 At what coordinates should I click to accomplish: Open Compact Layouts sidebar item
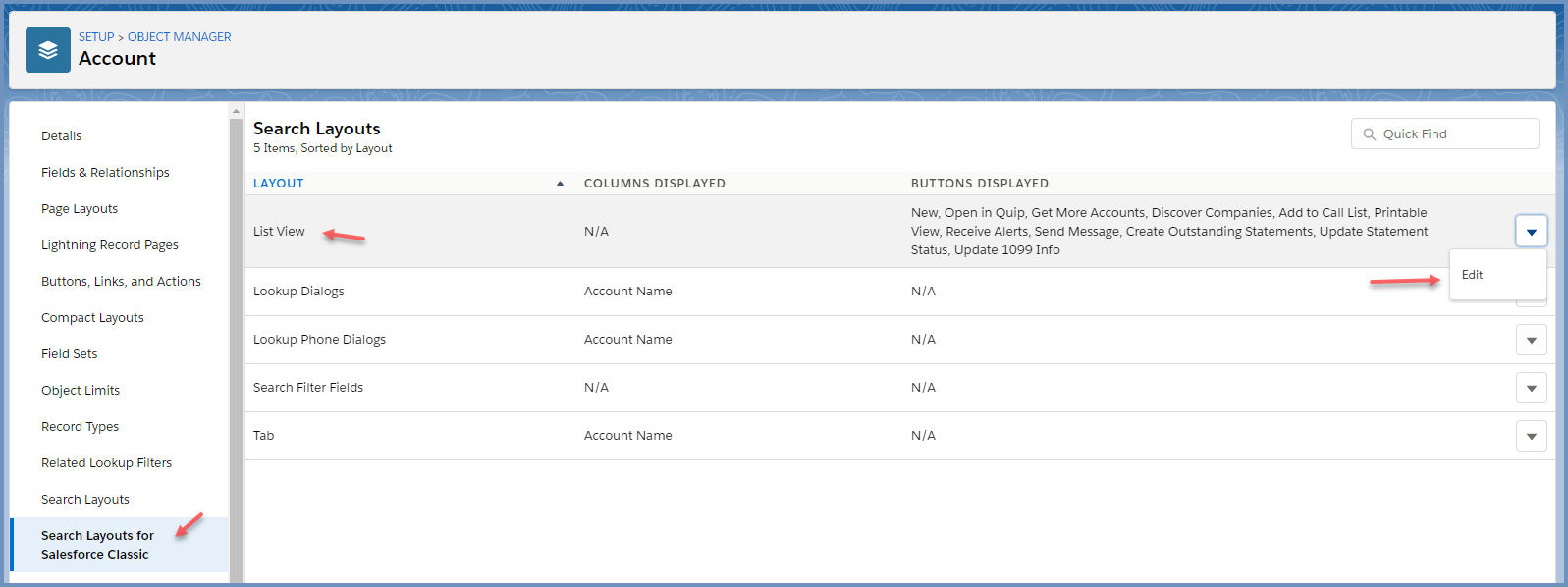click(92, 318)
